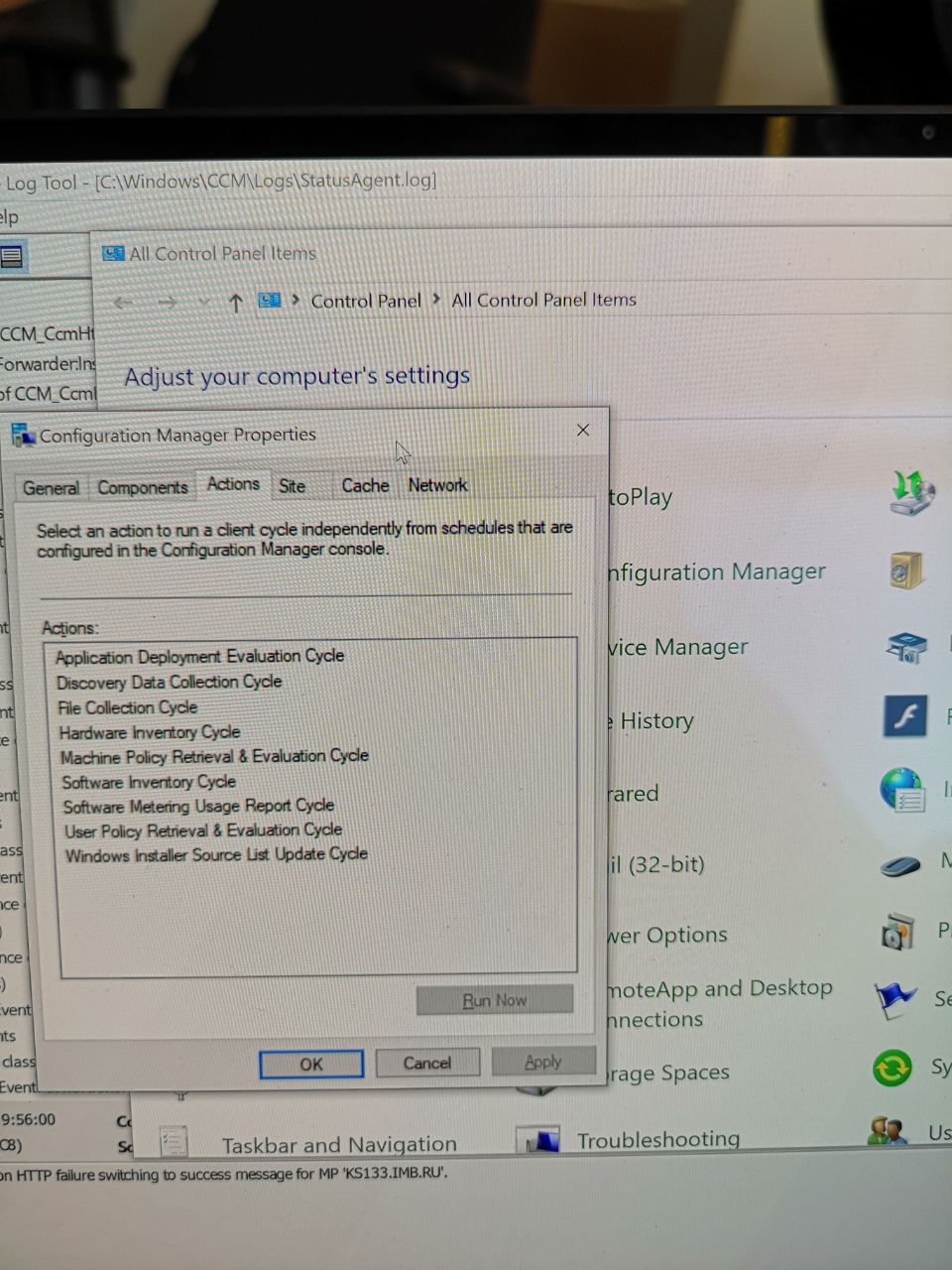Open the golden safe Credential Manager icon

point(906,571)
